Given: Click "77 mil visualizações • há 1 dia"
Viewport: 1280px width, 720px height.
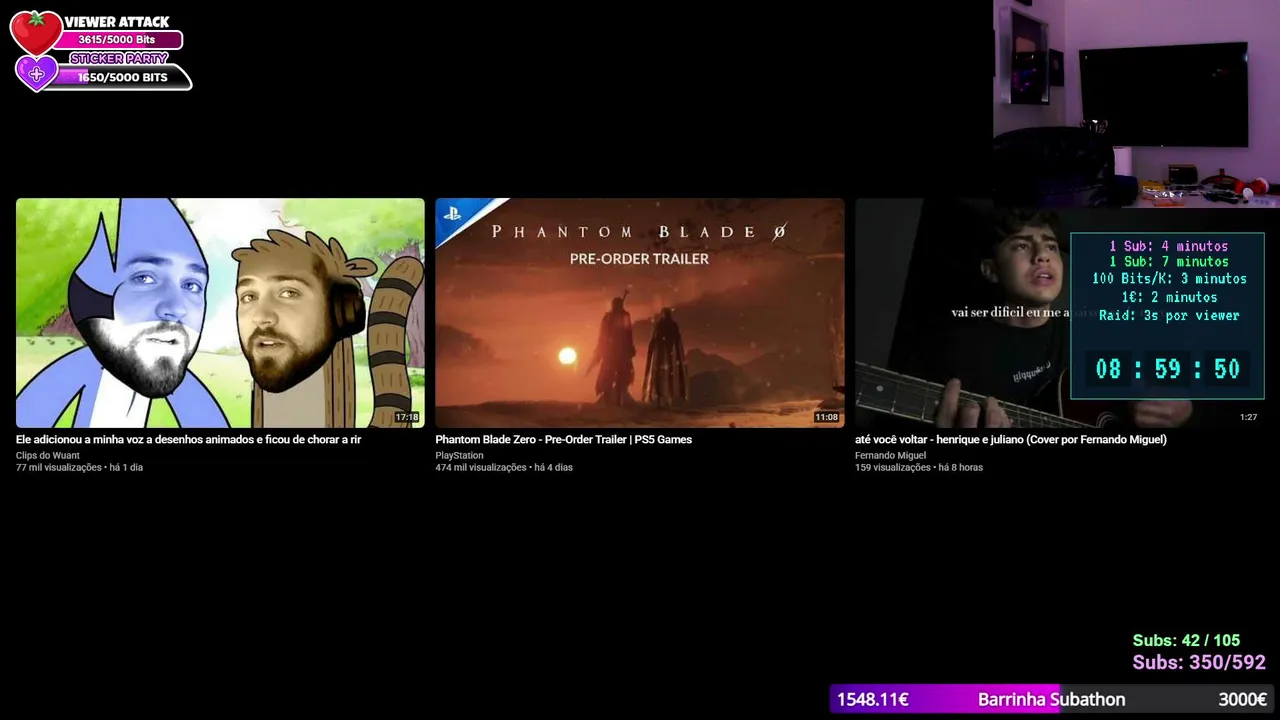Looking at the screenshot, I should (x=79, y=468).
